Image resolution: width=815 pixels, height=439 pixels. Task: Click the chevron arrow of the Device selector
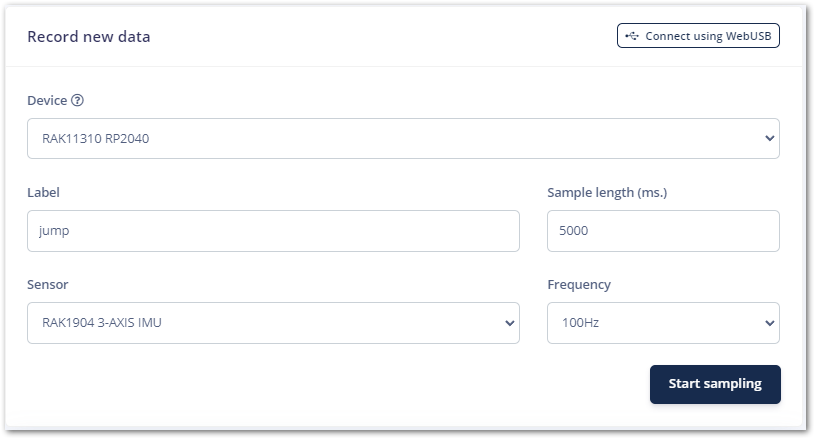[768, 138]
